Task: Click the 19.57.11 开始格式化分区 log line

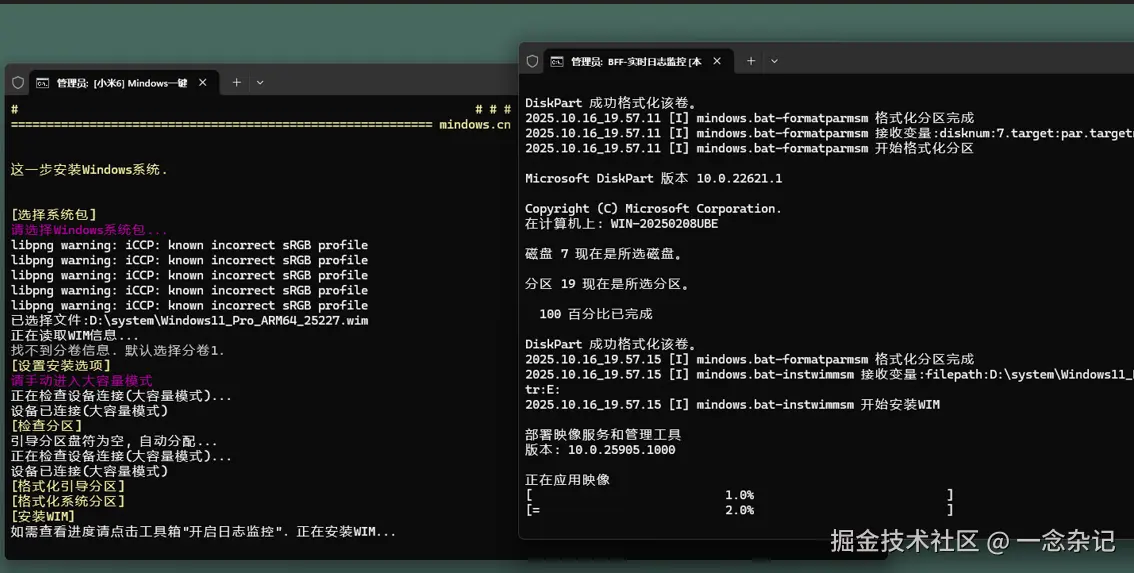Action: coord(749,148)
